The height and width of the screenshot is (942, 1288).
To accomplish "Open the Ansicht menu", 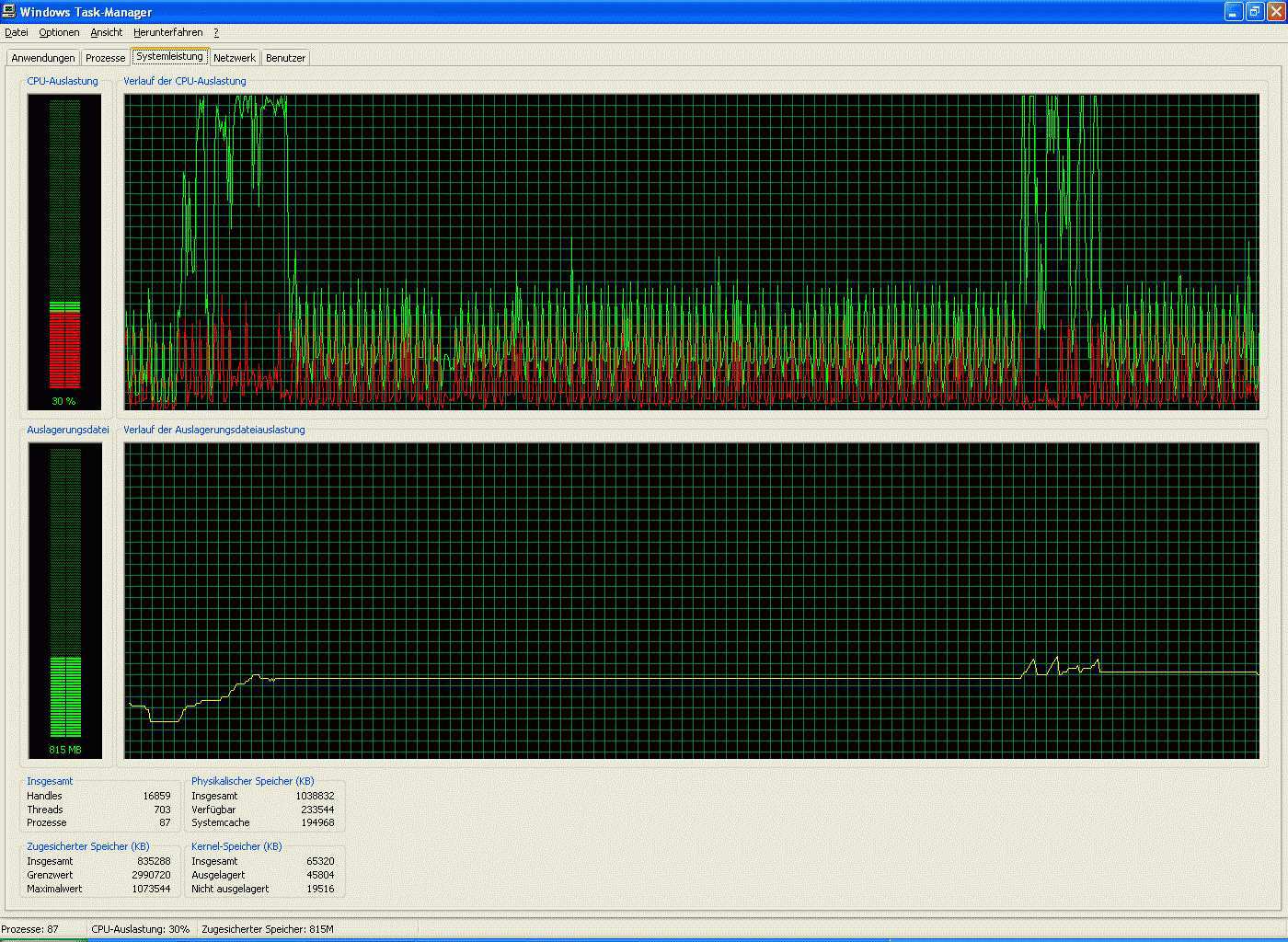I will [106, 32].
